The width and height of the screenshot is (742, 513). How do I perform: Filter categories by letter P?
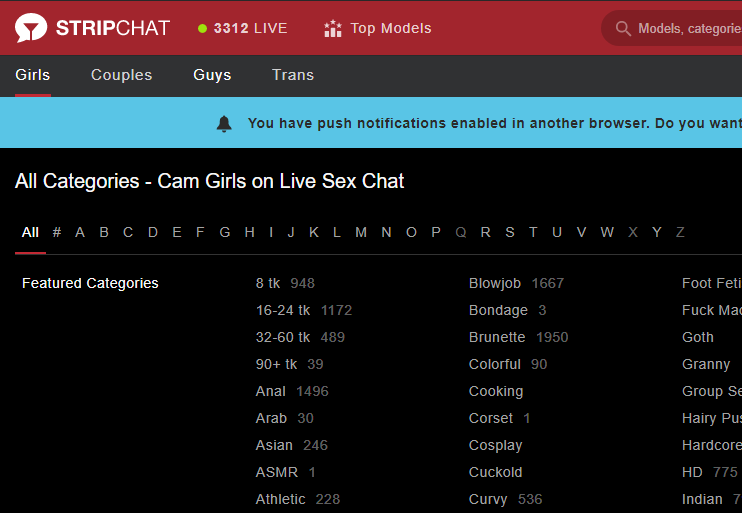pyautogui.click(x=436, y=232)
